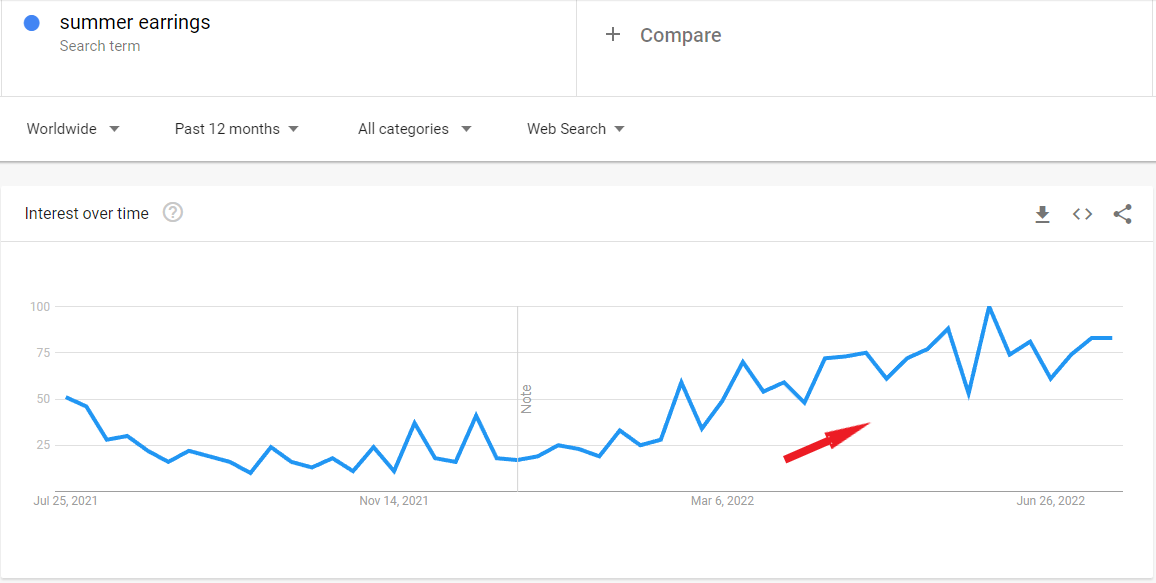Click the Web Search dropdown caret icon

pos(620,128)
